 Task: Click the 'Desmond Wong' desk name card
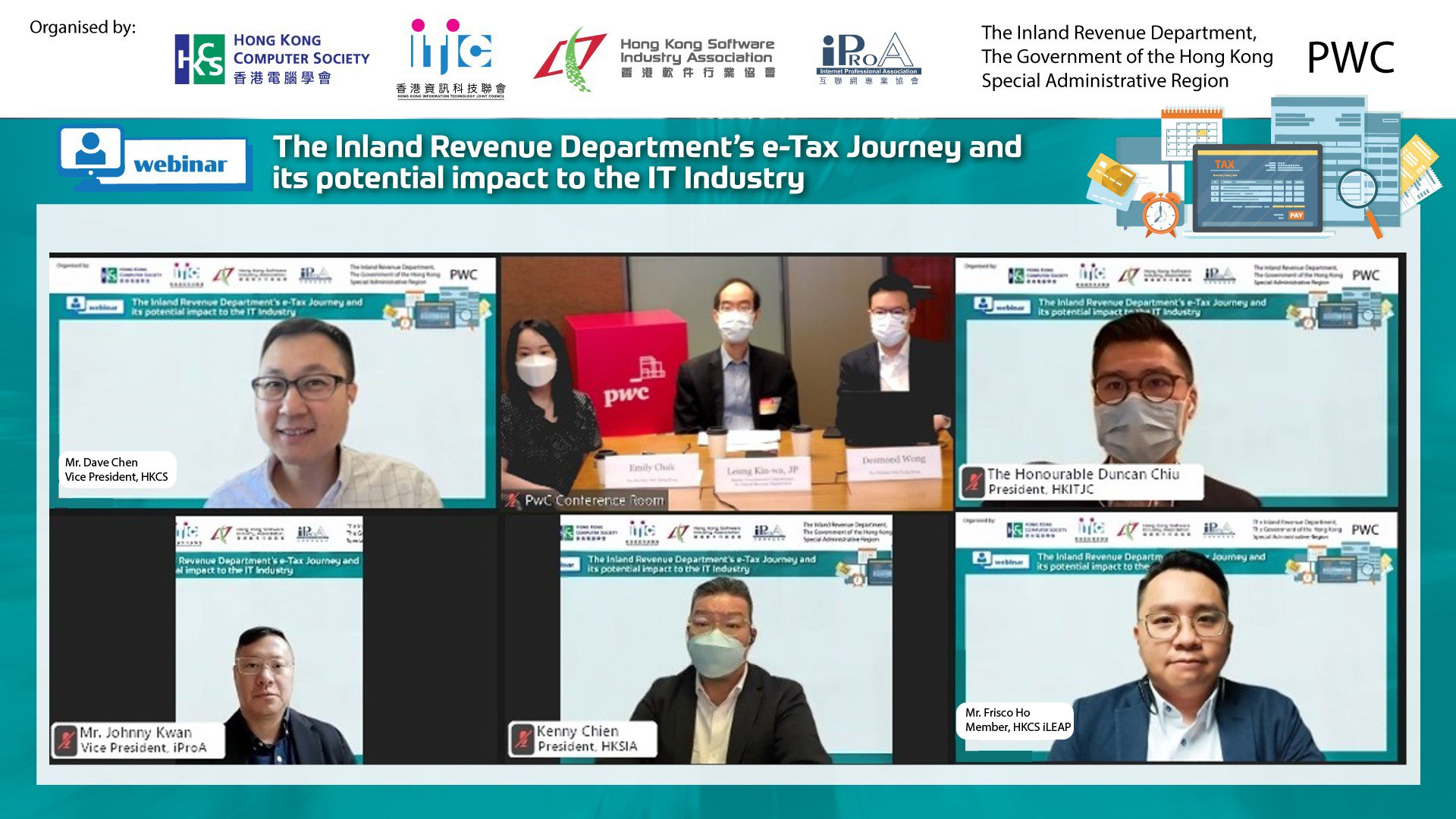pos(893,464)
